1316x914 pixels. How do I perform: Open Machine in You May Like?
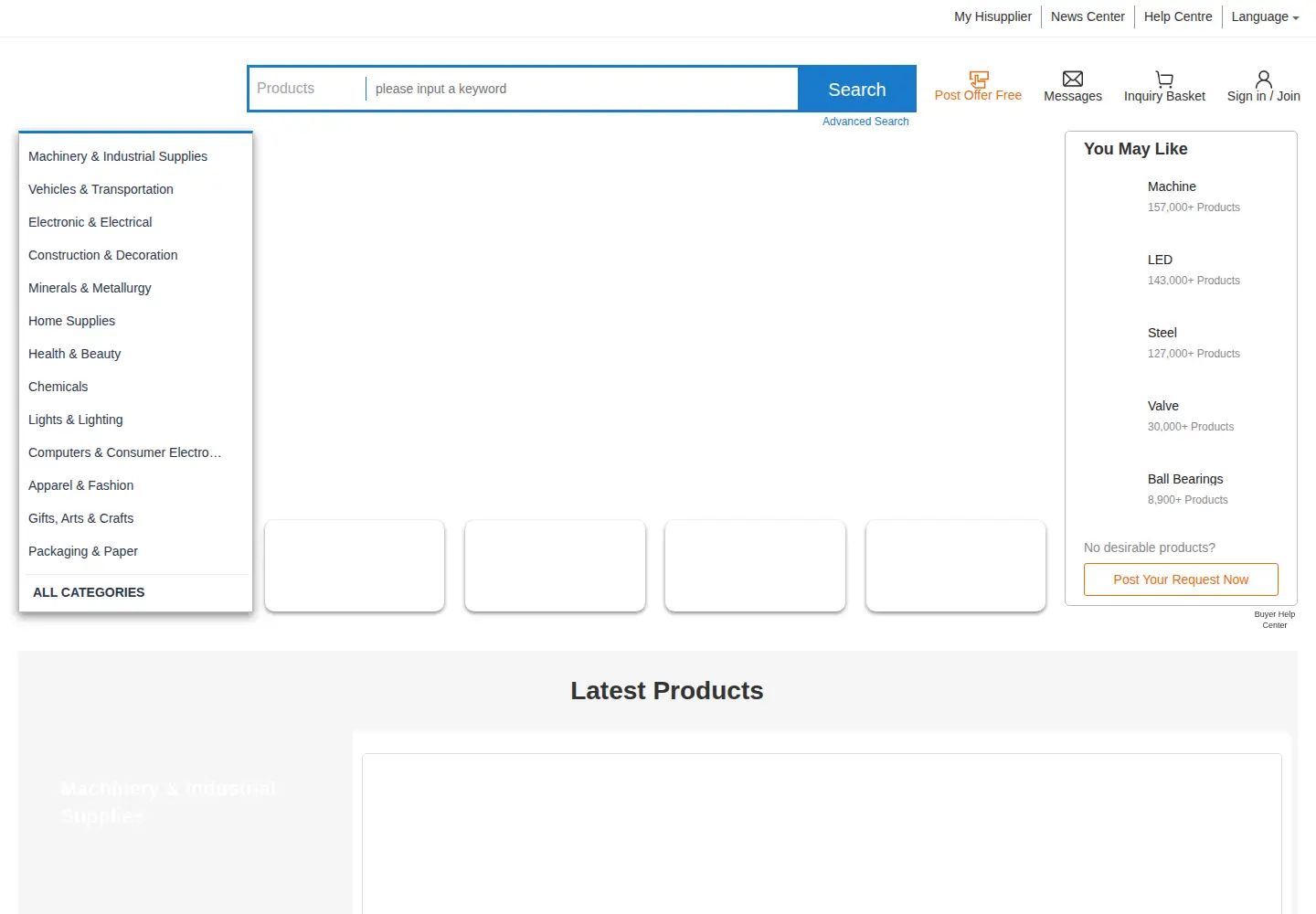tap(1172, 186)
